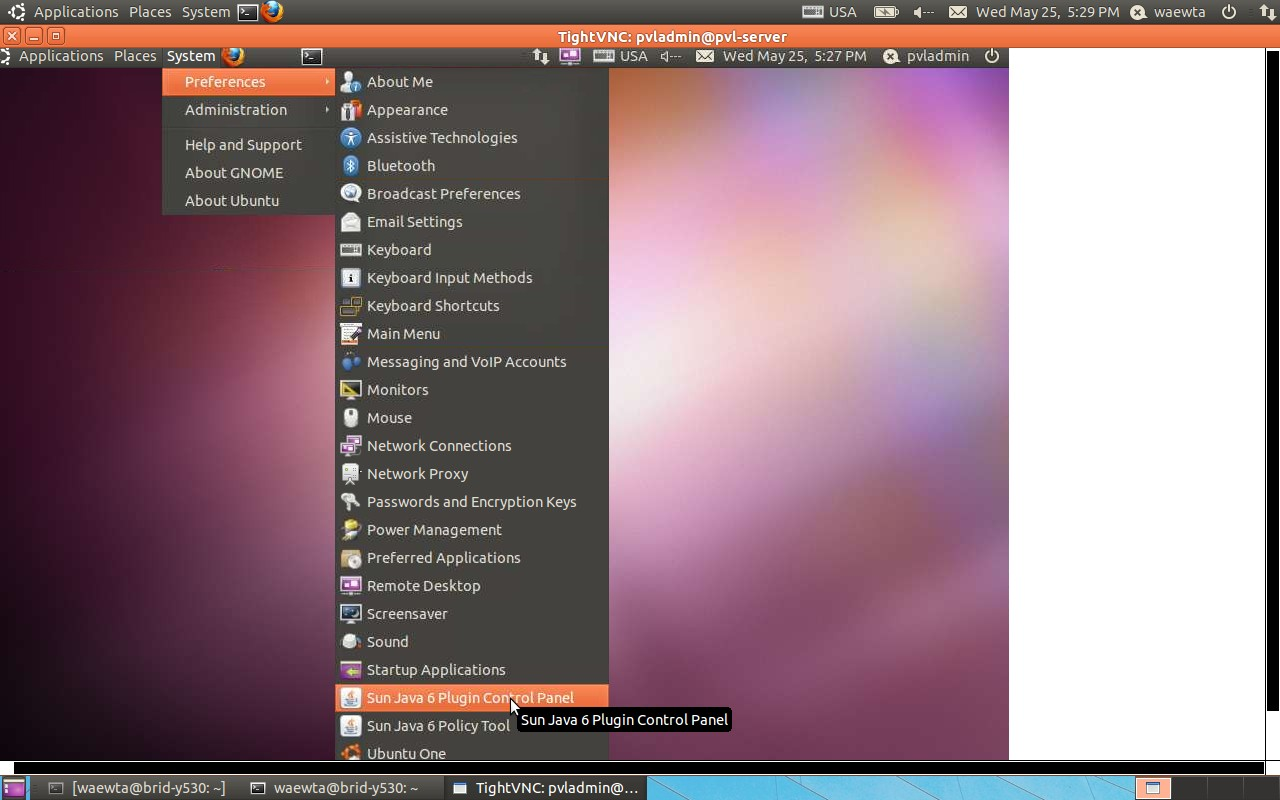Open the remote Applications menu
This screenshot has width=1280, height=800.
point(61,56)
